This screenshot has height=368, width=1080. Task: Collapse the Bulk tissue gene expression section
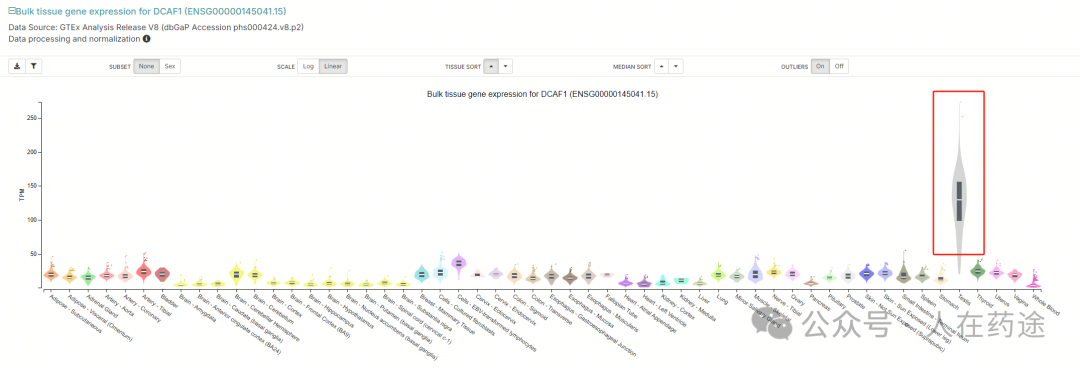(x=11, y=12)
